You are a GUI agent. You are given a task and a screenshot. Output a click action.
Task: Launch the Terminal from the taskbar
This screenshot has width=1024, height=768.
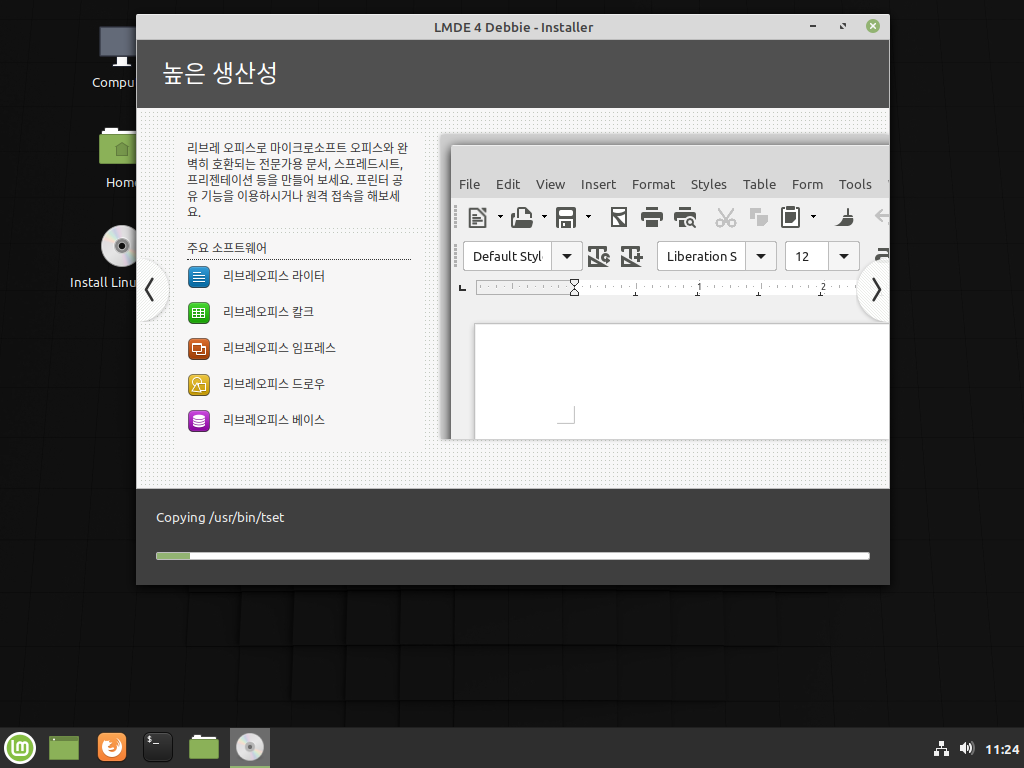[157, 747]
